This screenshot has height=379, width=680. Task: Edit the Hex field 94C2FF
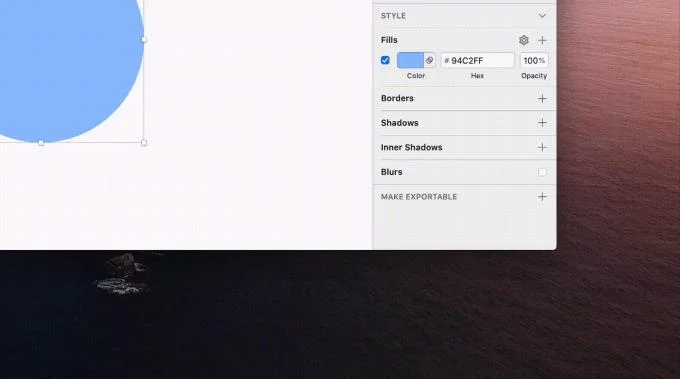tap(477, 60)
